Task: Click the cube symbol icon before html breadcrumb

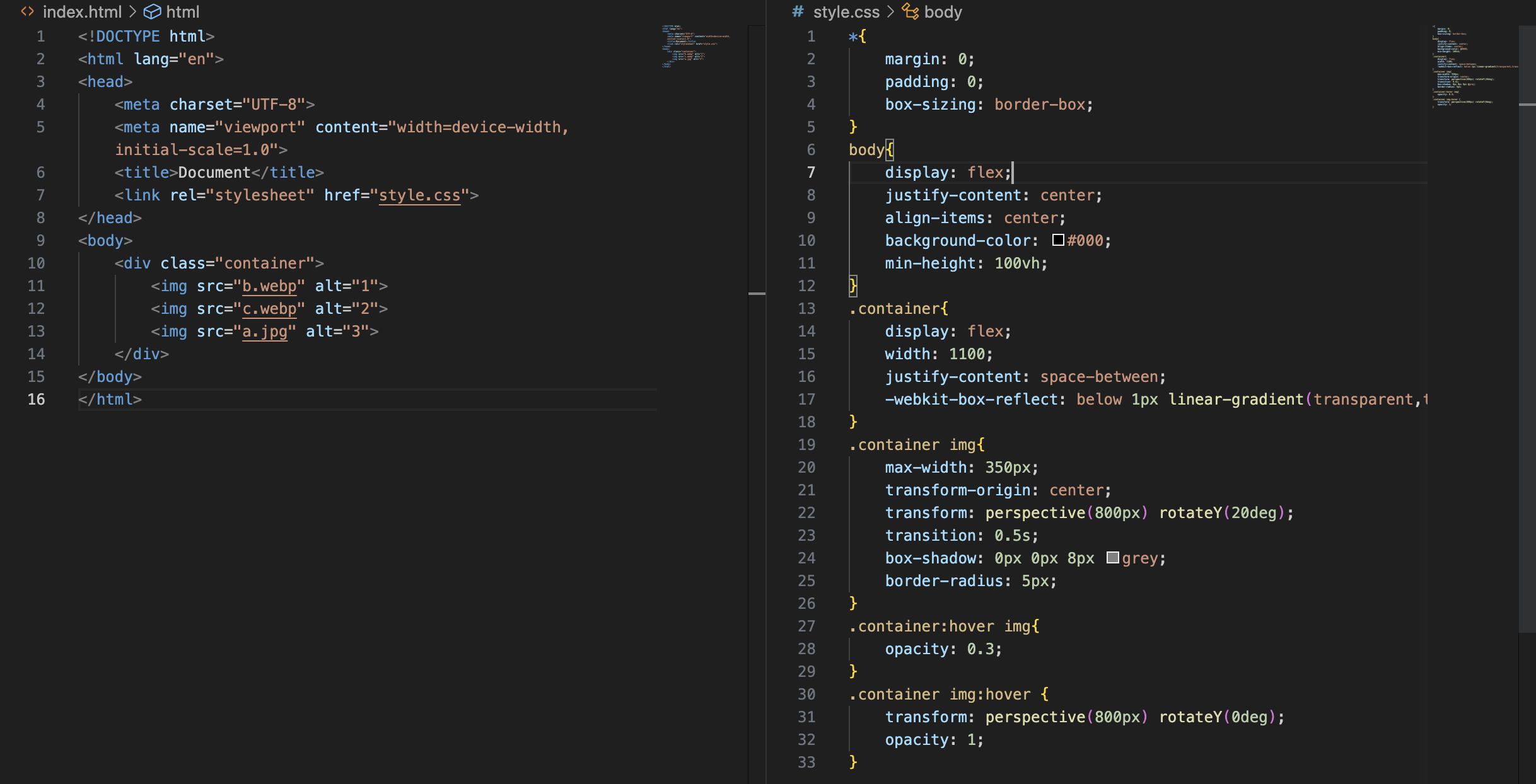Action: [151, 12]
